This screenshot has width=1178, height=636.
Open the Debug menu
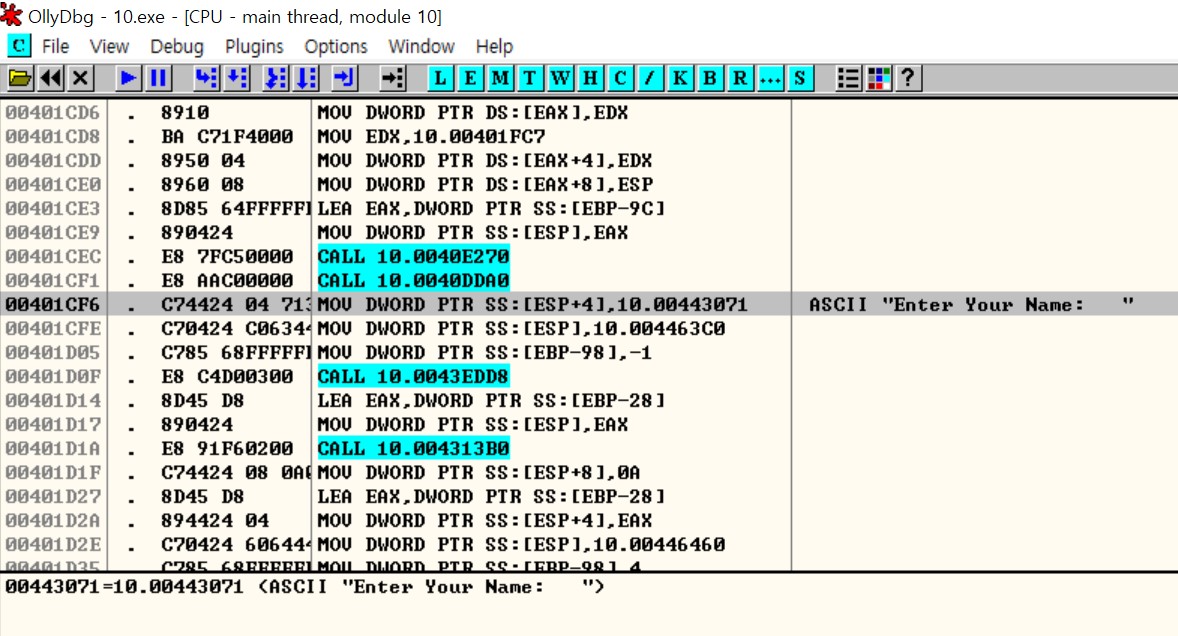[177, 47]
